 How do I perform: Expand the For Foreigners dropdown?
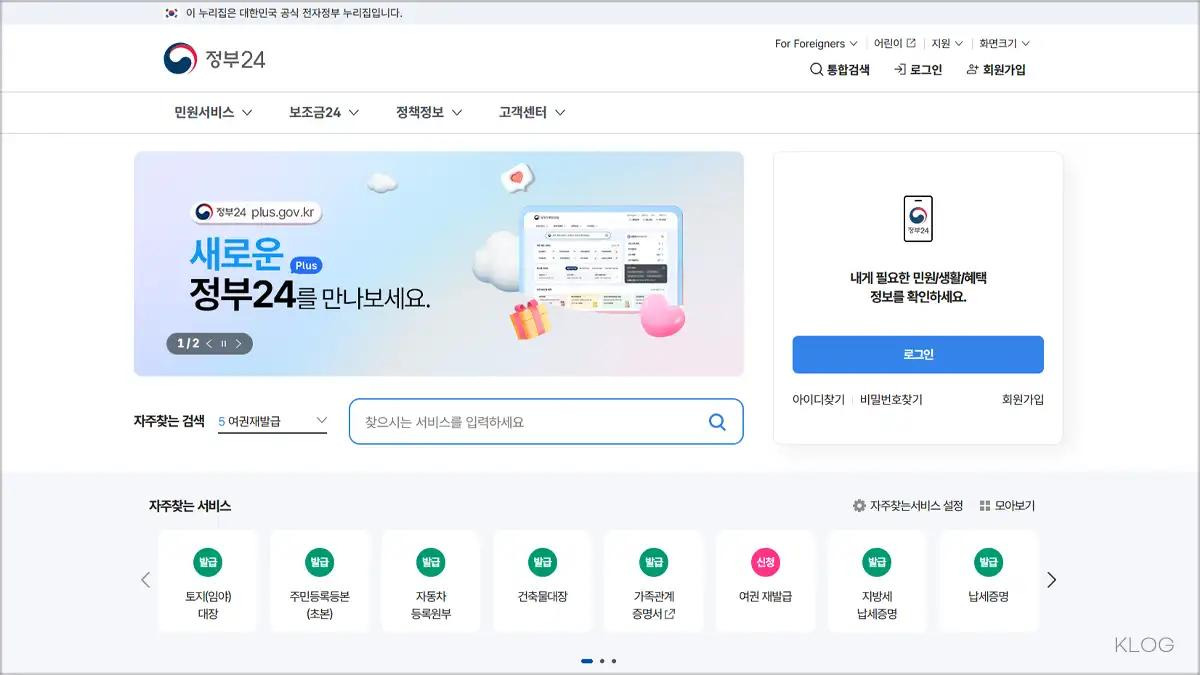point(816,43)
